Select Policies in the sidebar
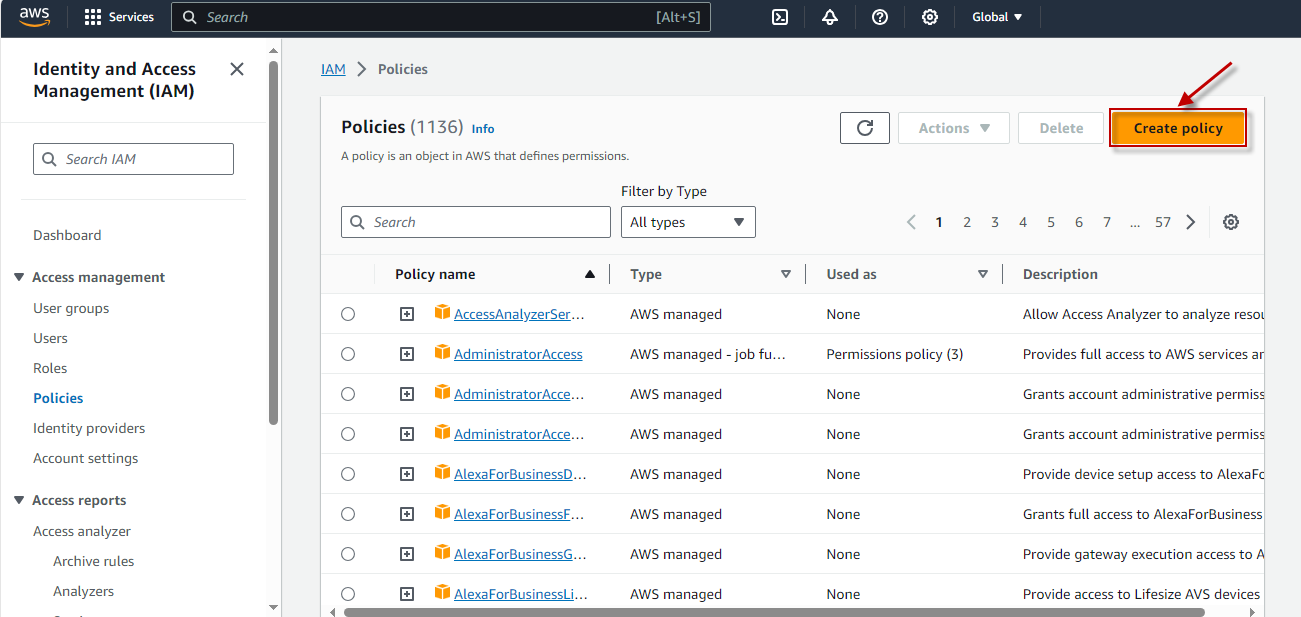Screen dimensions: 1301x617 coord(58,398)
